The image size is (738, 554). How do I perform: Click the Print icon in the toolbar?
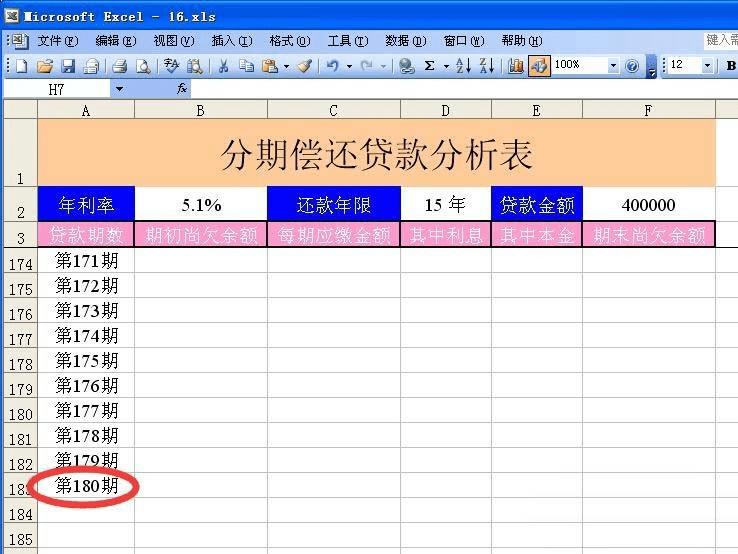point(120,66)
